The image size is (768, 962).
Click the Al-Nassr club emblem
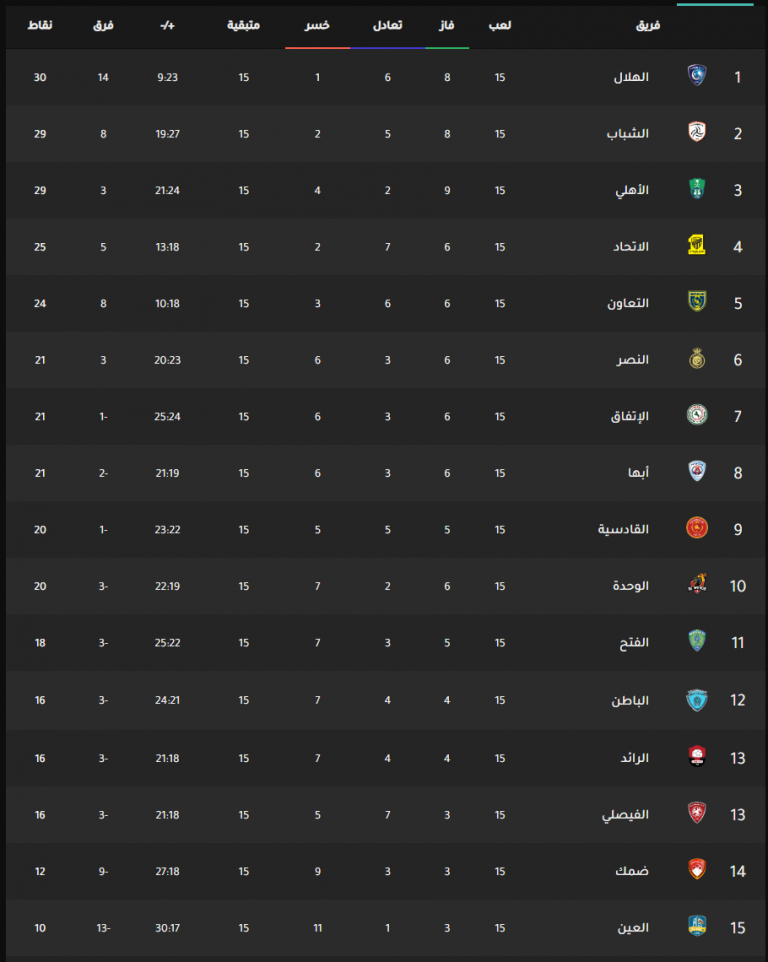coord(697,359)
